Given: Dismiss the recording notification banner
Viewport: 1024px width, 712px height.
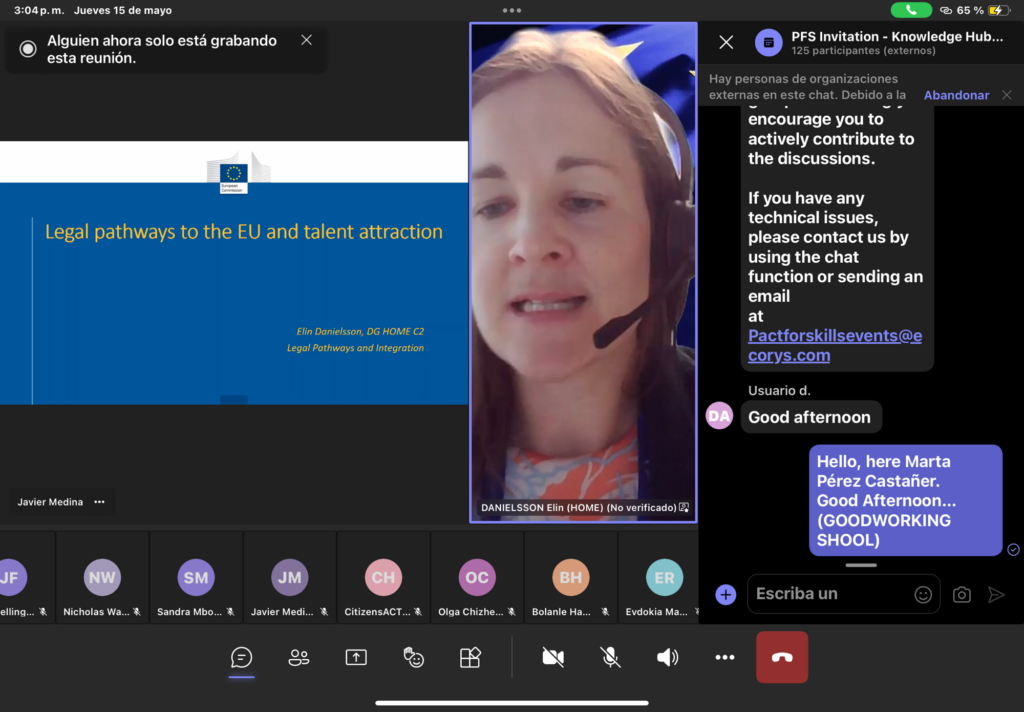Looking at the screenshot, I should click(306, 40).
